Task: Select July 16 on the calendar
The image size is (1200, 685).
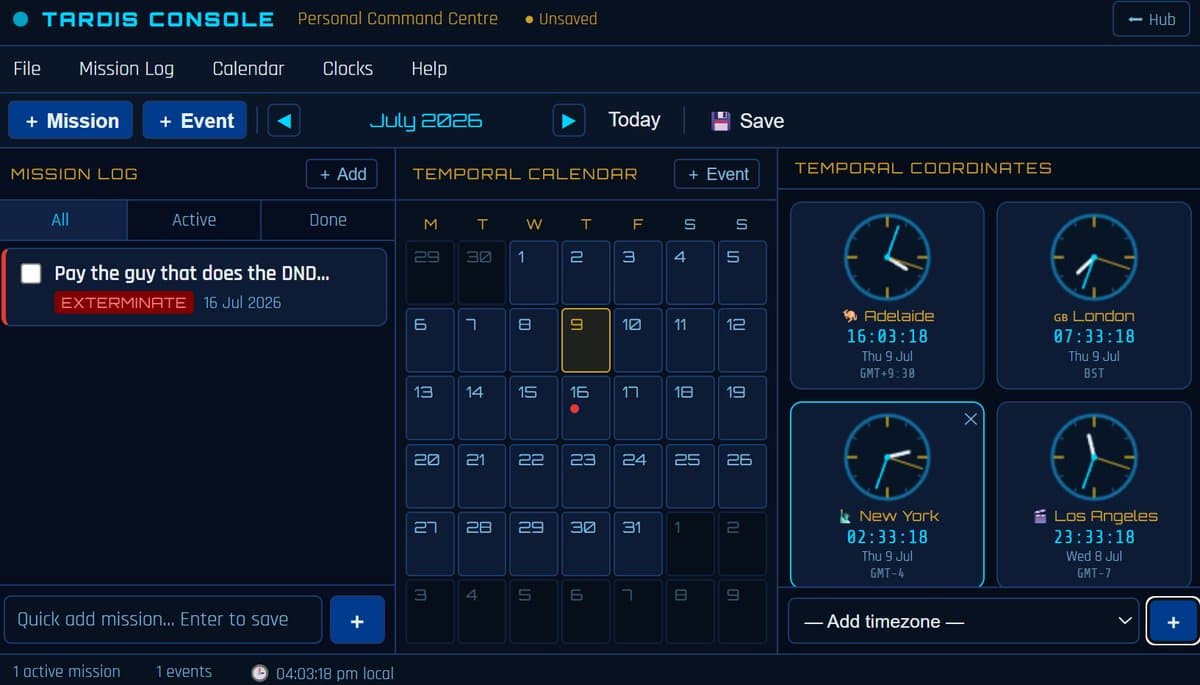Action: pyautogui.click(x=586, y=408)
